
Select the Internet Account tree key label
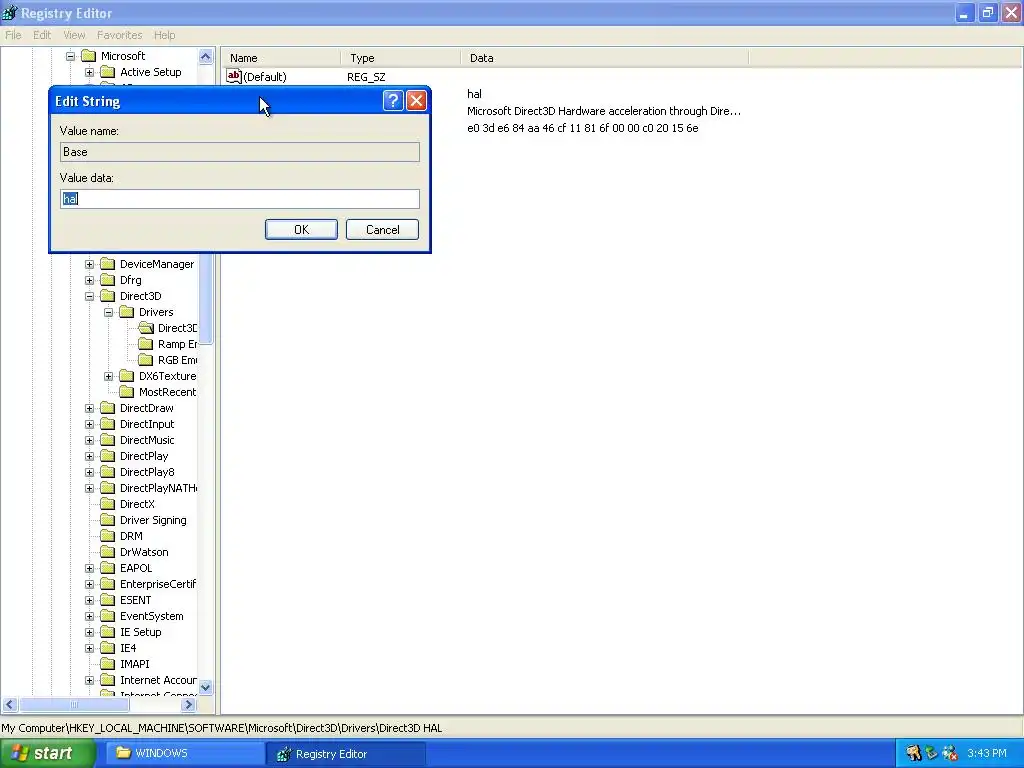coord(158,680)
